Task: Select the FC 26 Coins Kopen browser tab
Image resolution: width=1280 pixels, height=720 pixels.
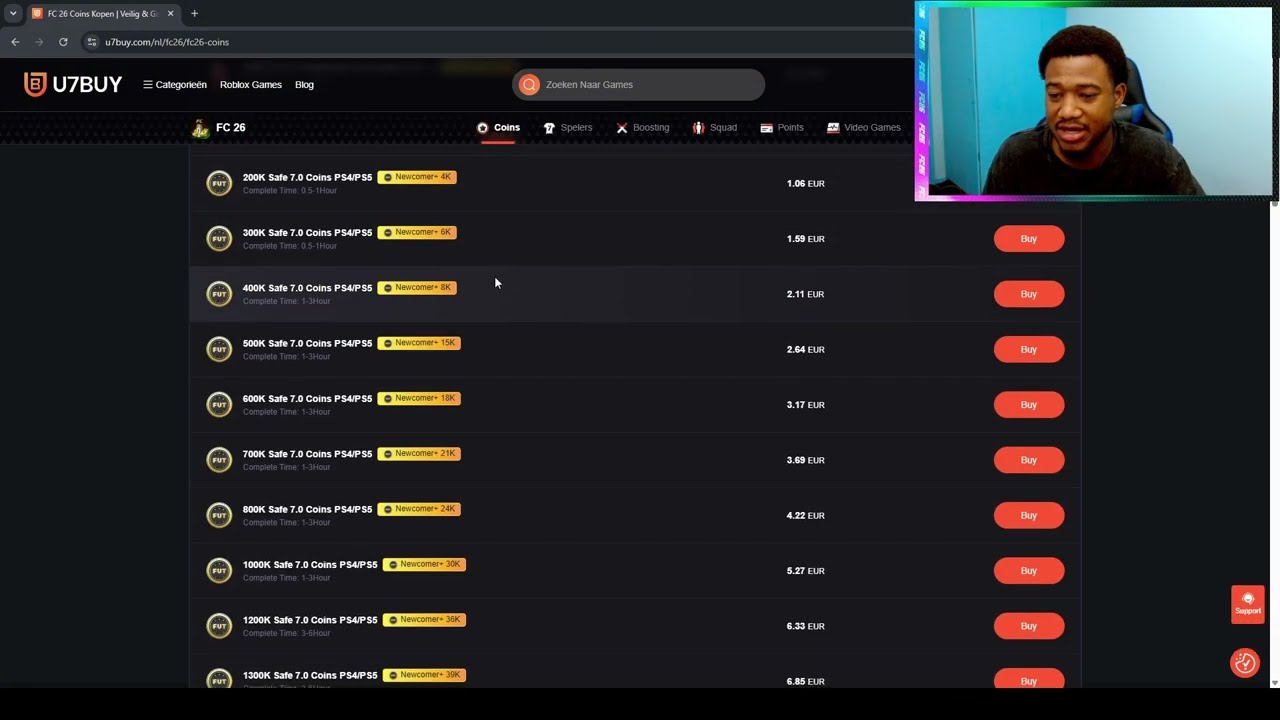Action: [102, 14]
